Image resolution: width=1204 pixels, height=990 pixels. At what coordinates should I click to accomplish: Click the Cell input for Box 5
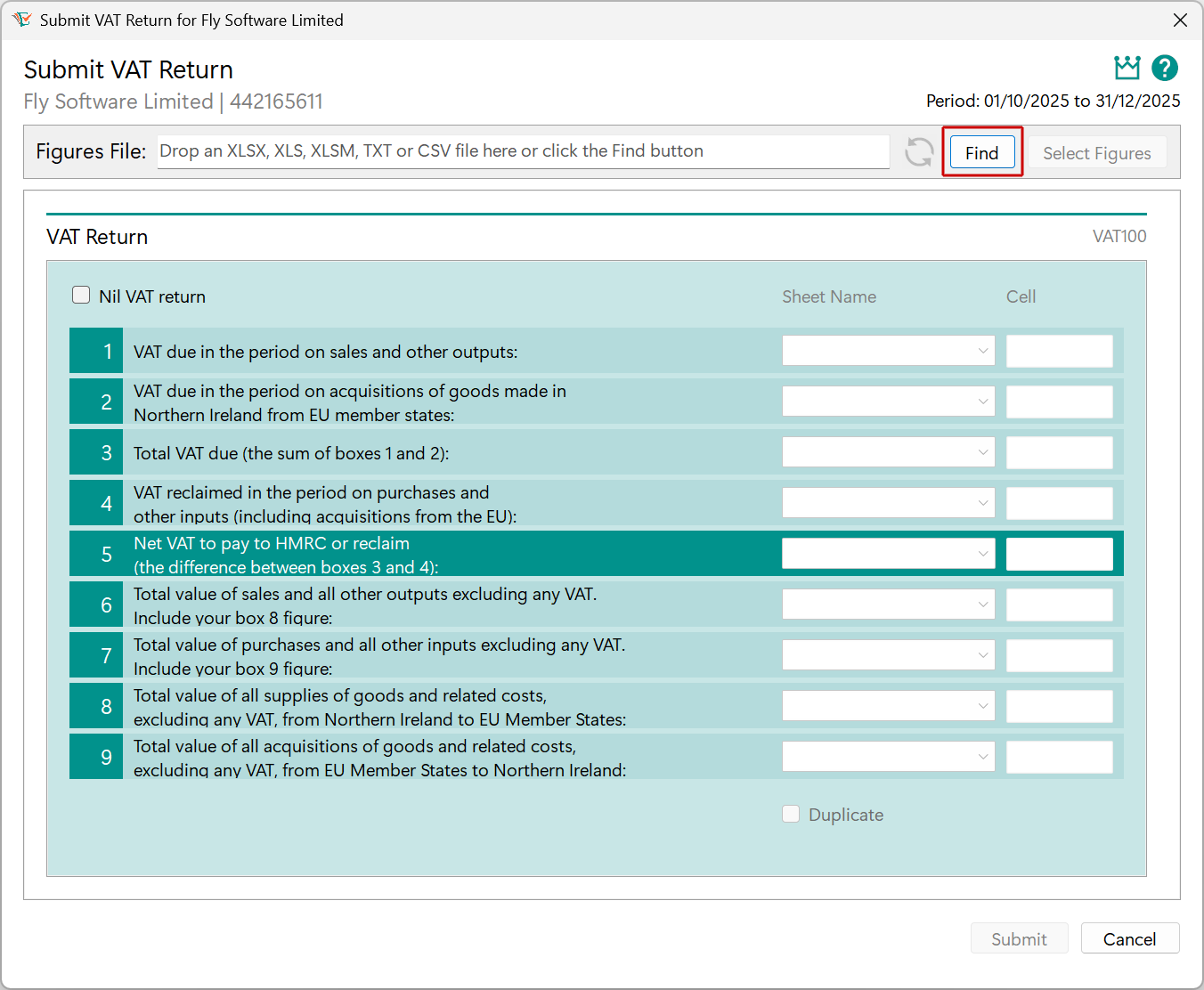click(1059, 553)
